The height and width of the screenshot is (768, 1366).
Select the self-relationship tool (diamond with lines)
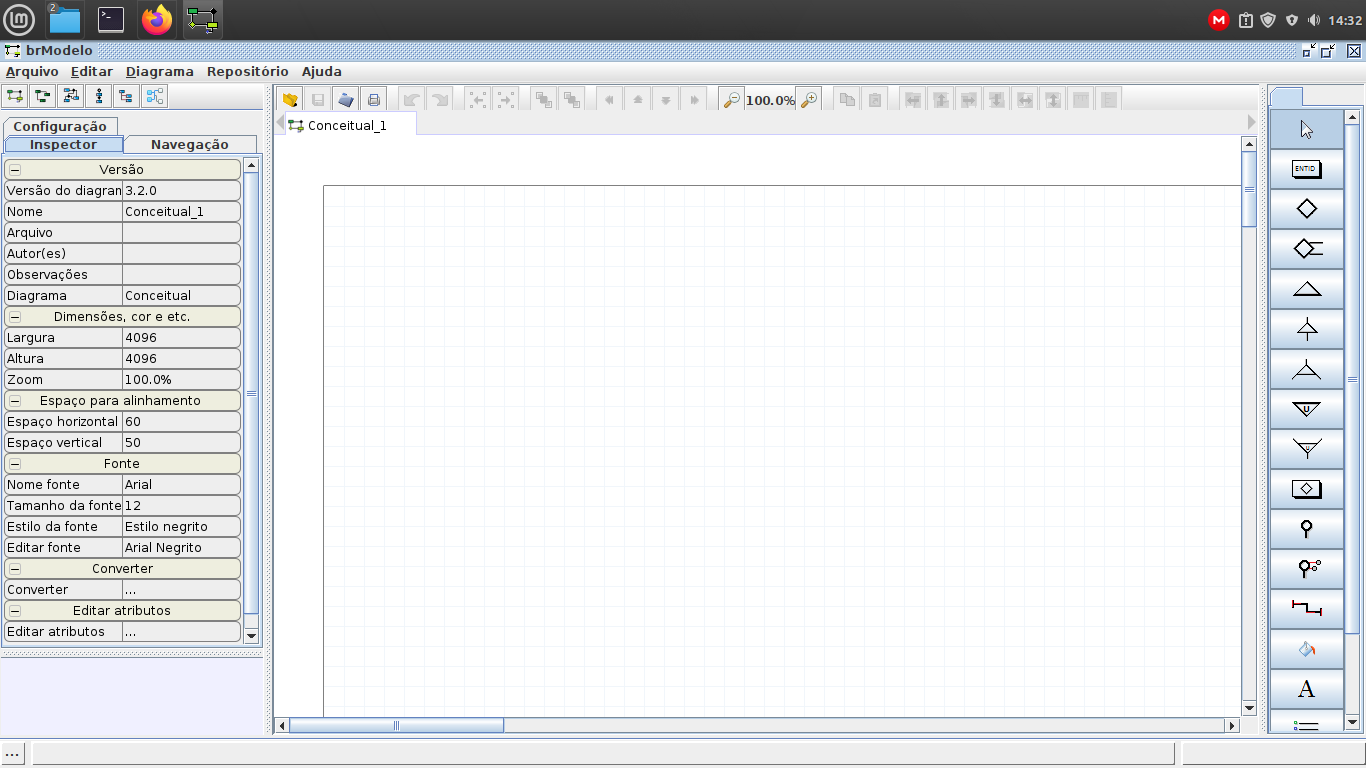(x=1306, y=249)
